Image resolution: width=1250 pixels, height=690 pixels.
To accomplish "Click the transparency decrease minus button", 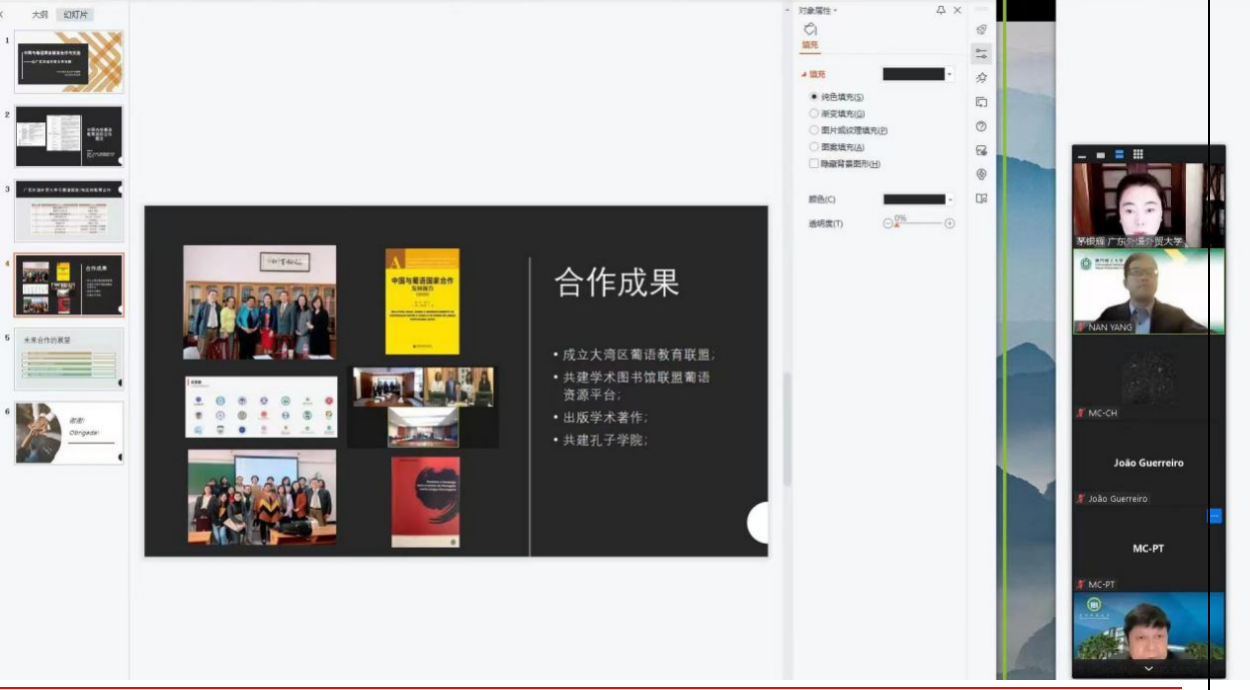I will coord(887,224).
